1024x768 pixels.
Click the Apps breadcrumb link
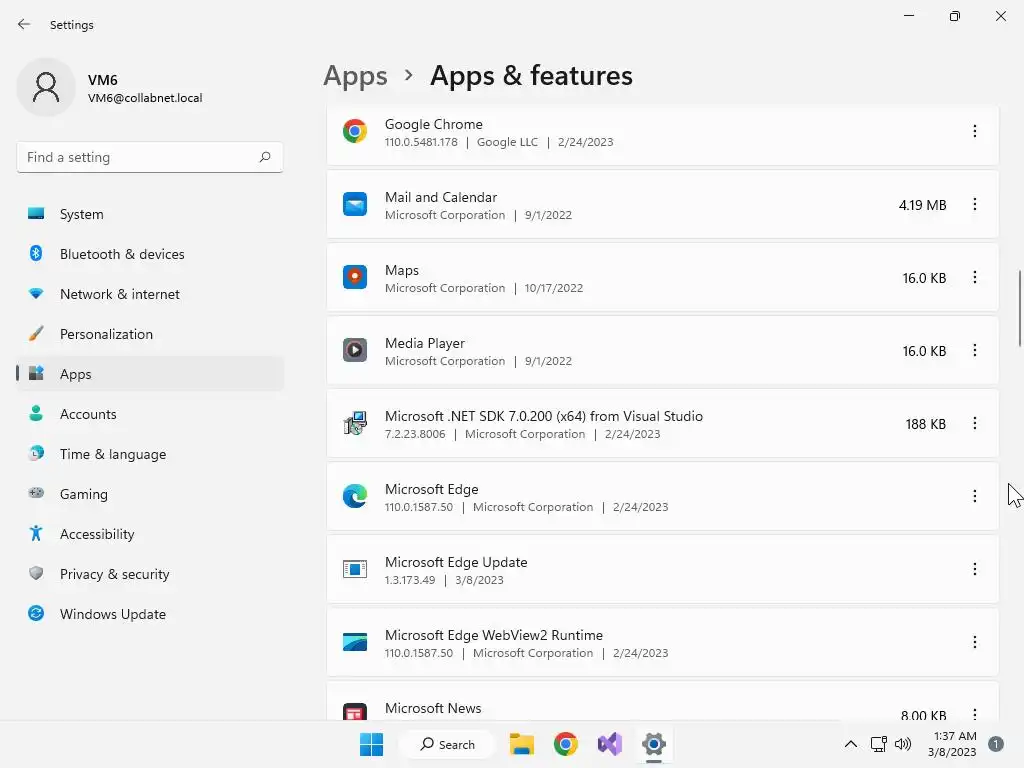tap(355, 76)
